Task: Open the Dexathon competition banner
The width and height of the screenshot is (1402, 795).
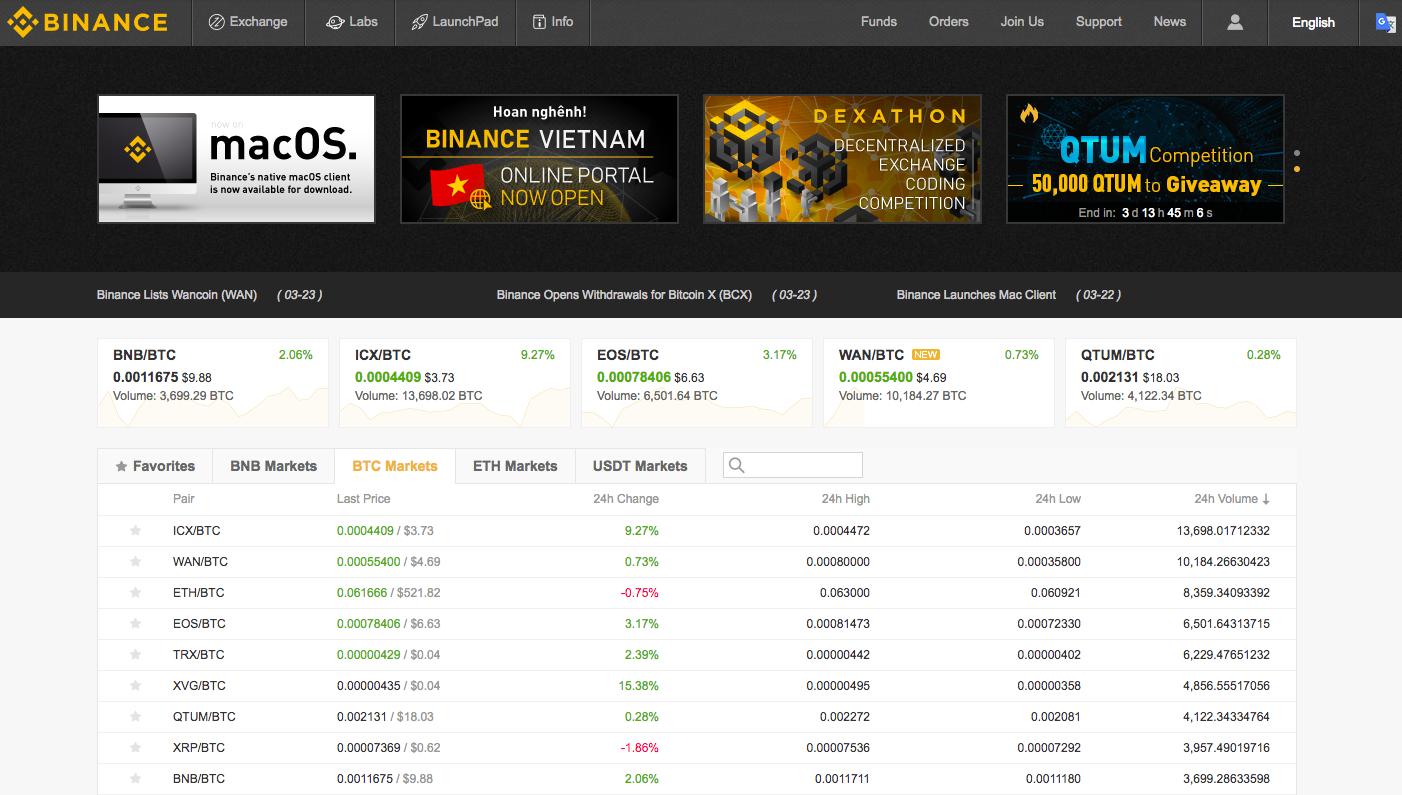Action: pyautogui.click(x=842, y=159)
